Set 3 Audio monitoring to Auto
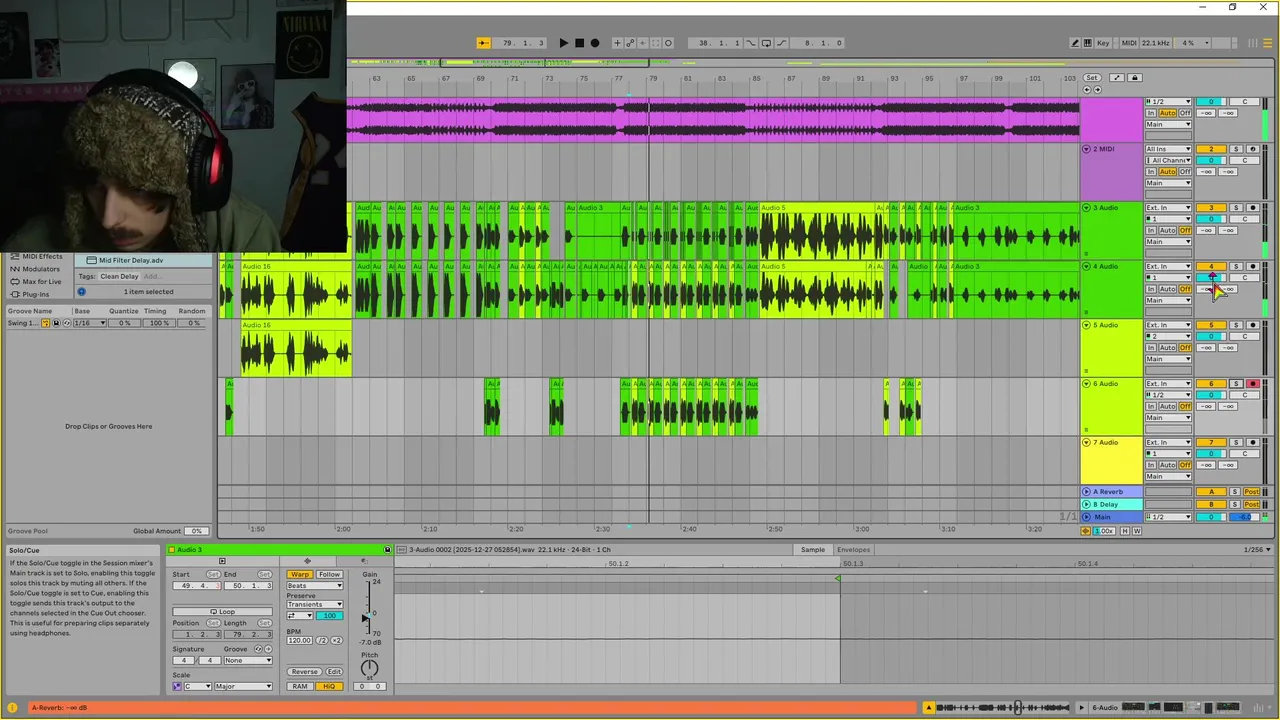Viewport: 1280px width, 720px height. [1167, 230]
